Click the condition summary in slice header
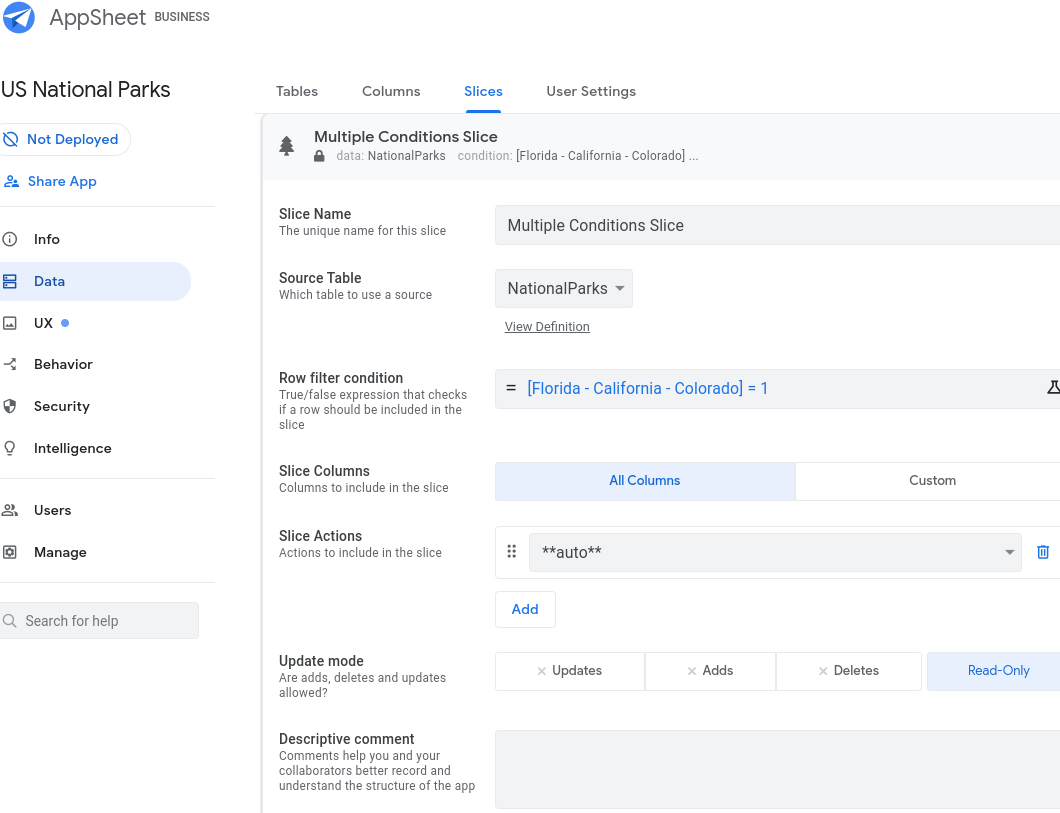This screenshot has height=813, width=1060. (578, 156)
